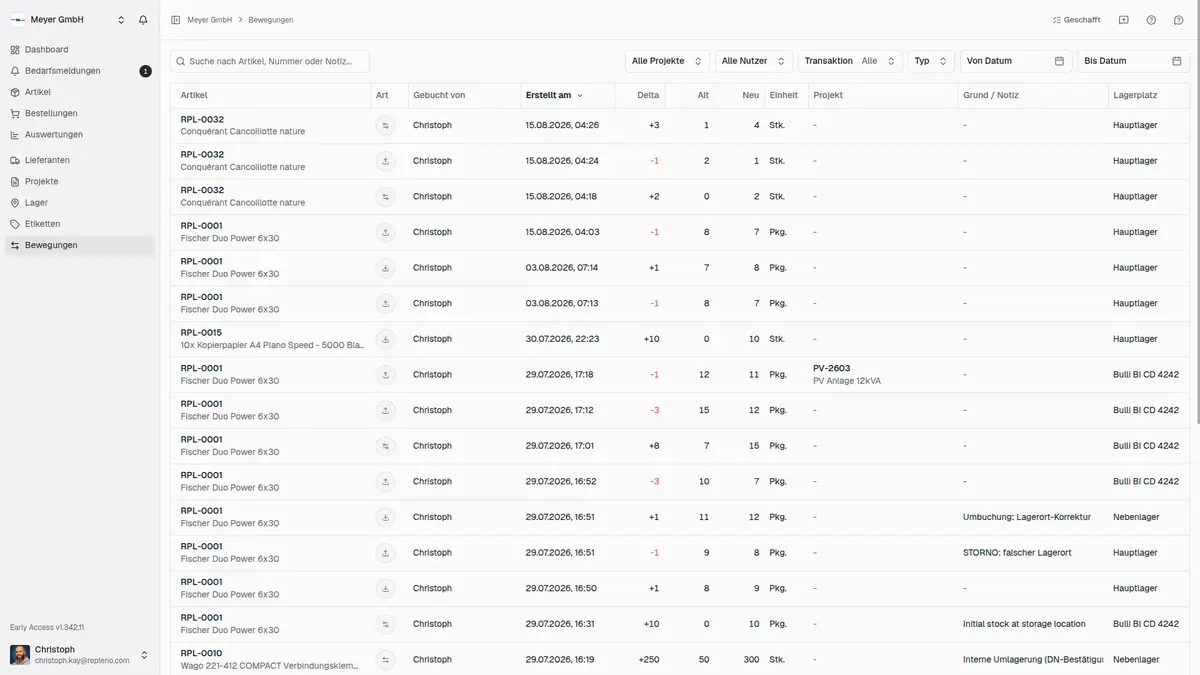1200x675 pixels.
Task: Open Etiketten in the sidebar
Action: click(80, 224)
